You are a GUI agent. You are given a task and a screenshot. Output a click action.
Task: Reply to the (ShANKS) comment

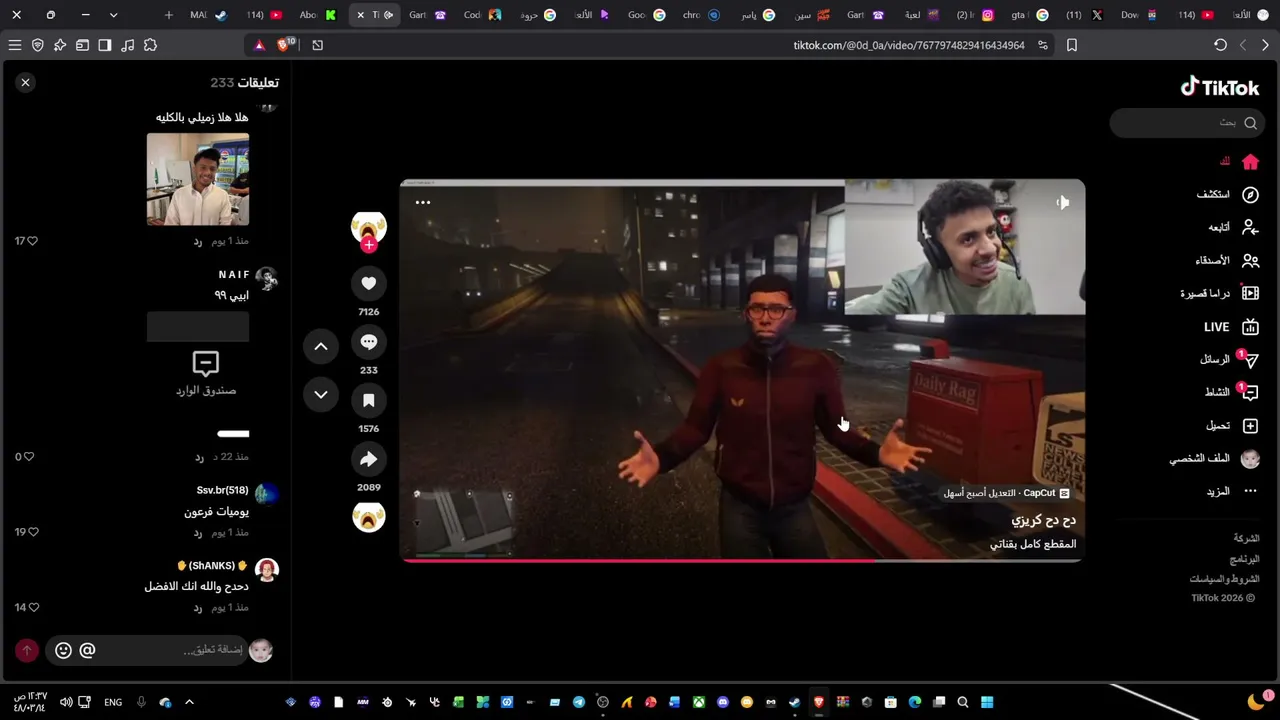click(x=198, y=608)
